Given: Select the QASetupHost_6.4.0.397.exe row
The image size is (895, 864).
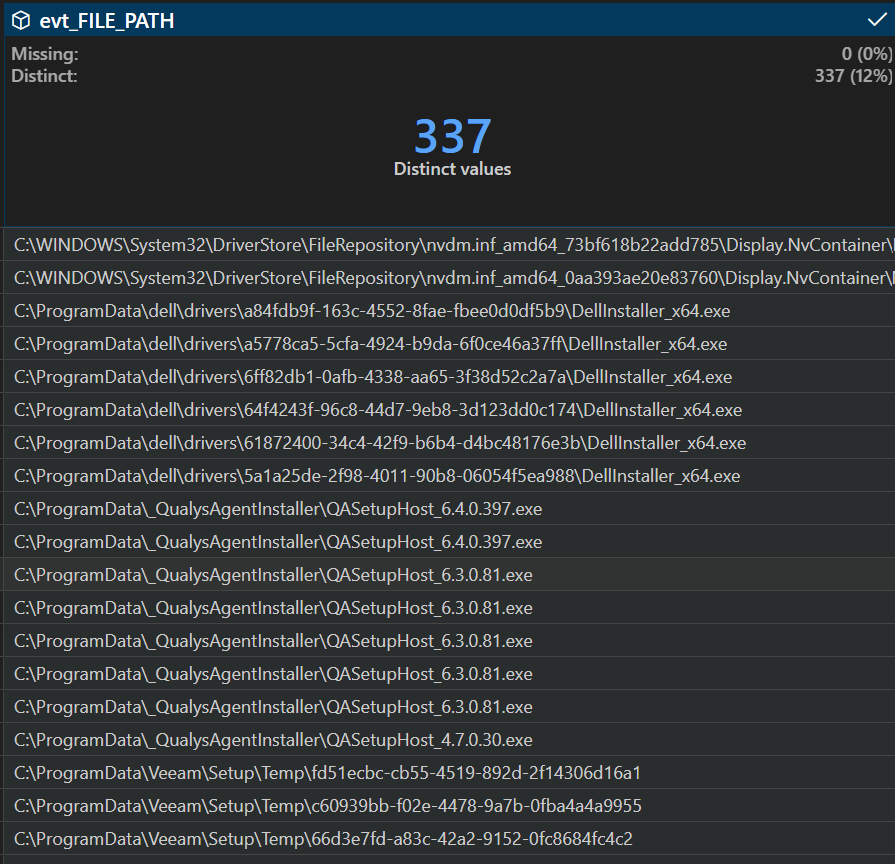Looking at the screenshot, I should [x=280, y=508].
